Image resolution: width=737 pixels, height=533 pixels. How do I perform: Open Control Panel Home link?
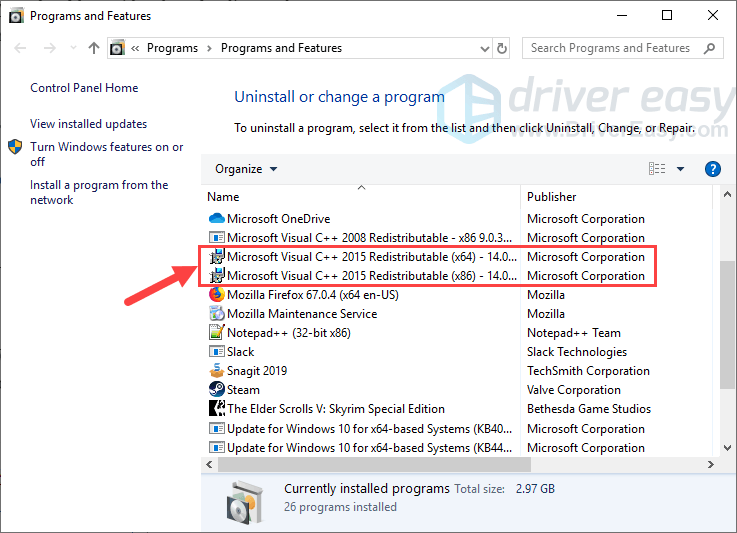tap(84, 88)
